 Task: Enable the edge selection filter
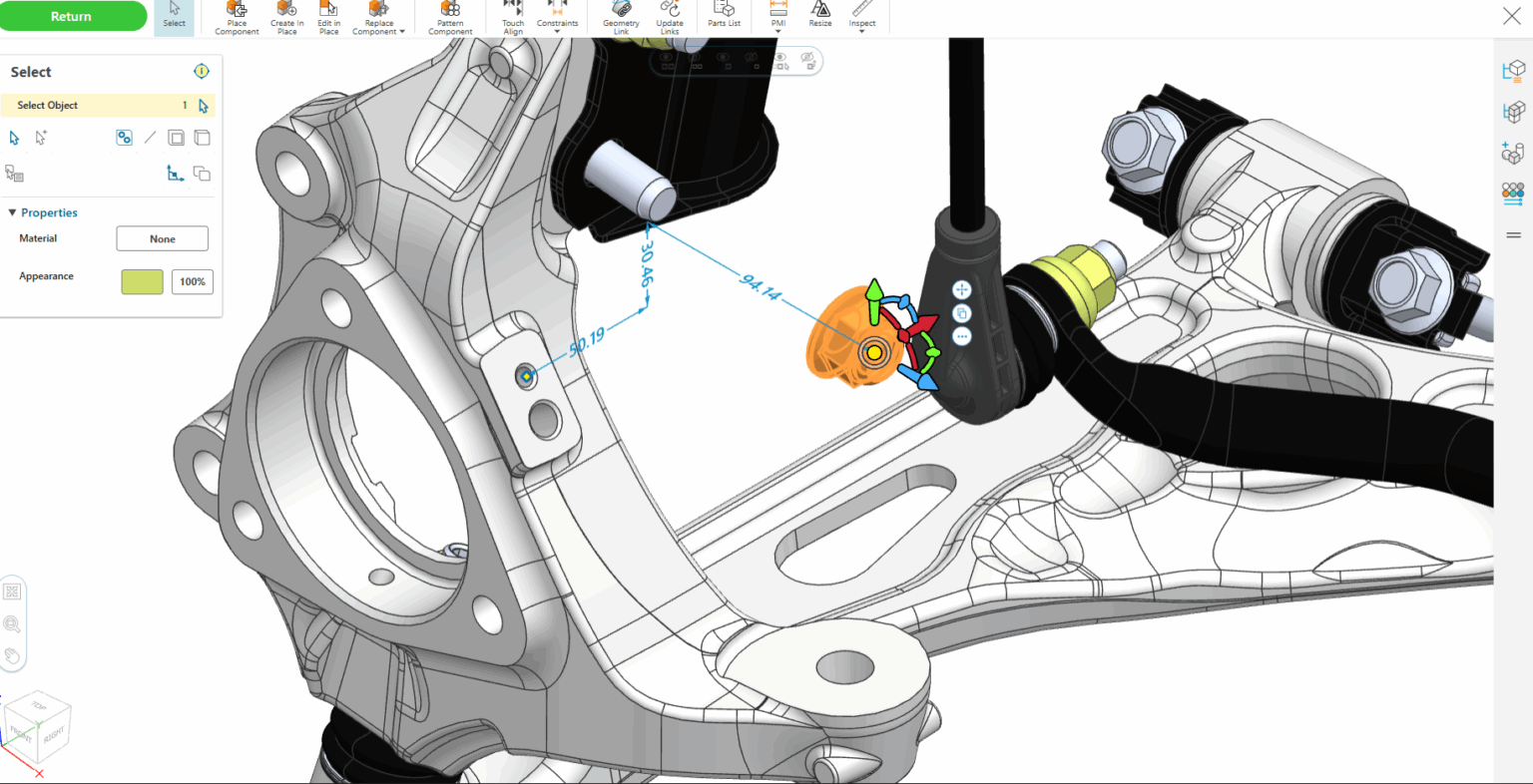point(149,138)
